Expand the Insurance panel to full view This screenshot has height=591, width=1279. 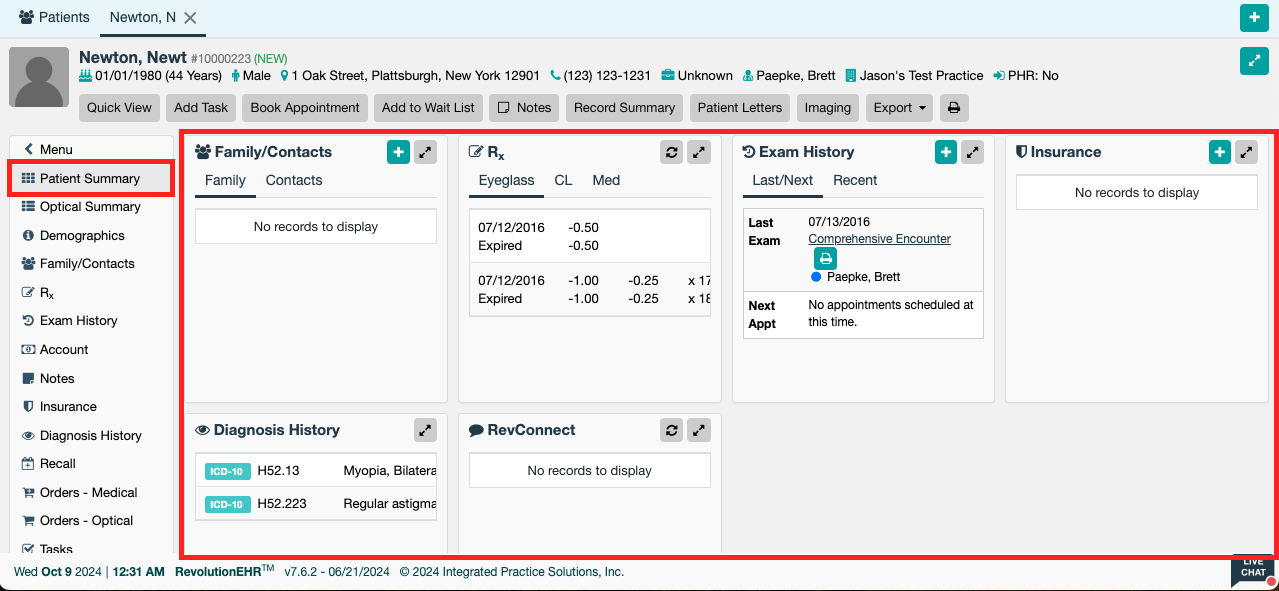pos(1246,152)
